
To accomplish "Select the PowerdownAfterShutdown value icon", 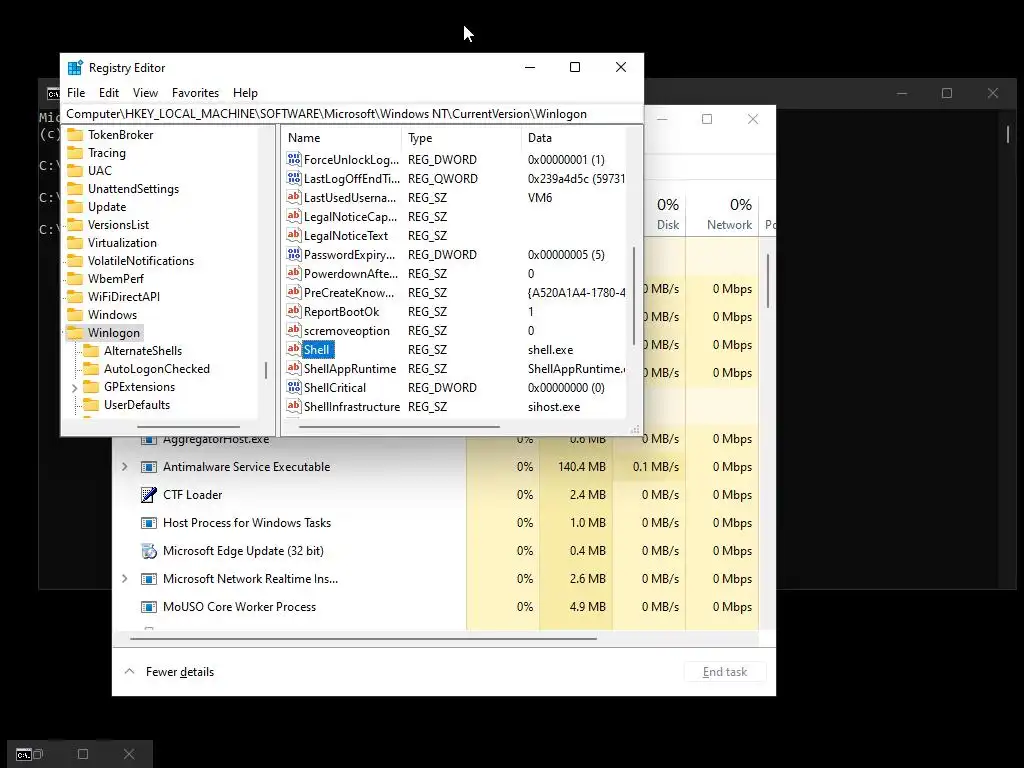I will click(x=294, y=273).
